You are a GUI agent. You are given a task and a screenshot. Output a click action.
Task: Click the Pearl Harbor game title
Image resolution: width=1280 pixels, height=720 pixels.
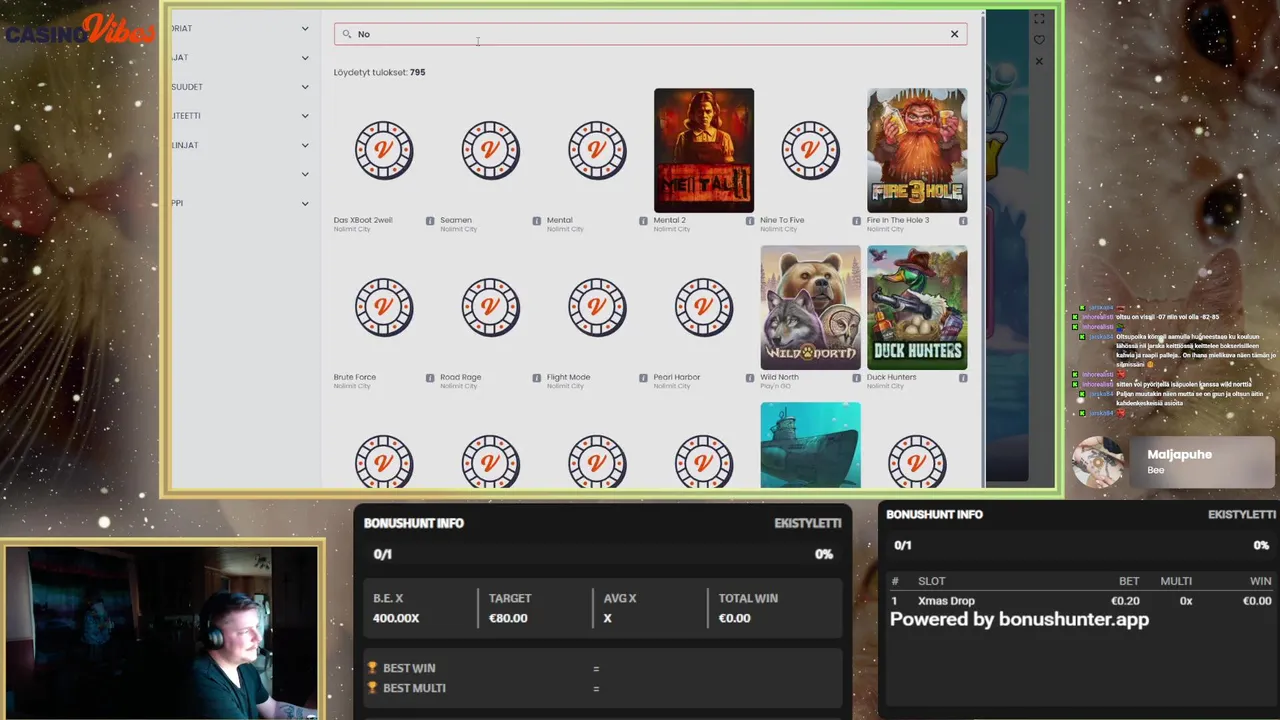tap(677, 377)
